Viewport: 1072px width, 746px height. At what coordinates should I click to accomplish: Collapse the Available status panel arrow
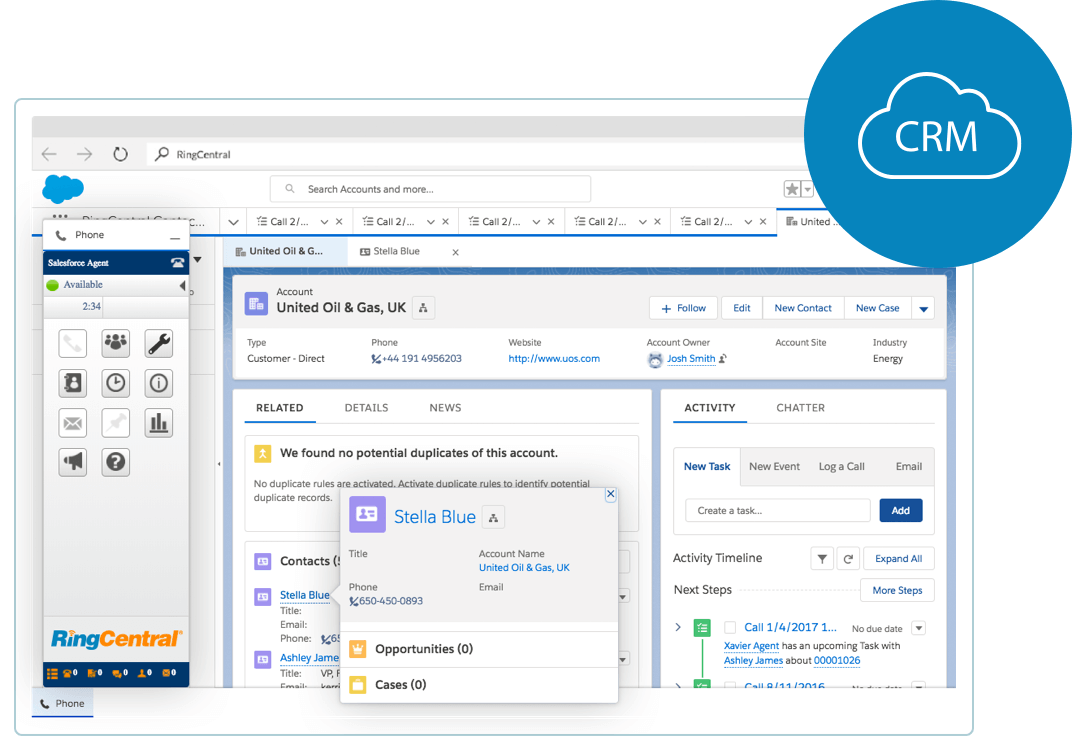pos(183,284)
